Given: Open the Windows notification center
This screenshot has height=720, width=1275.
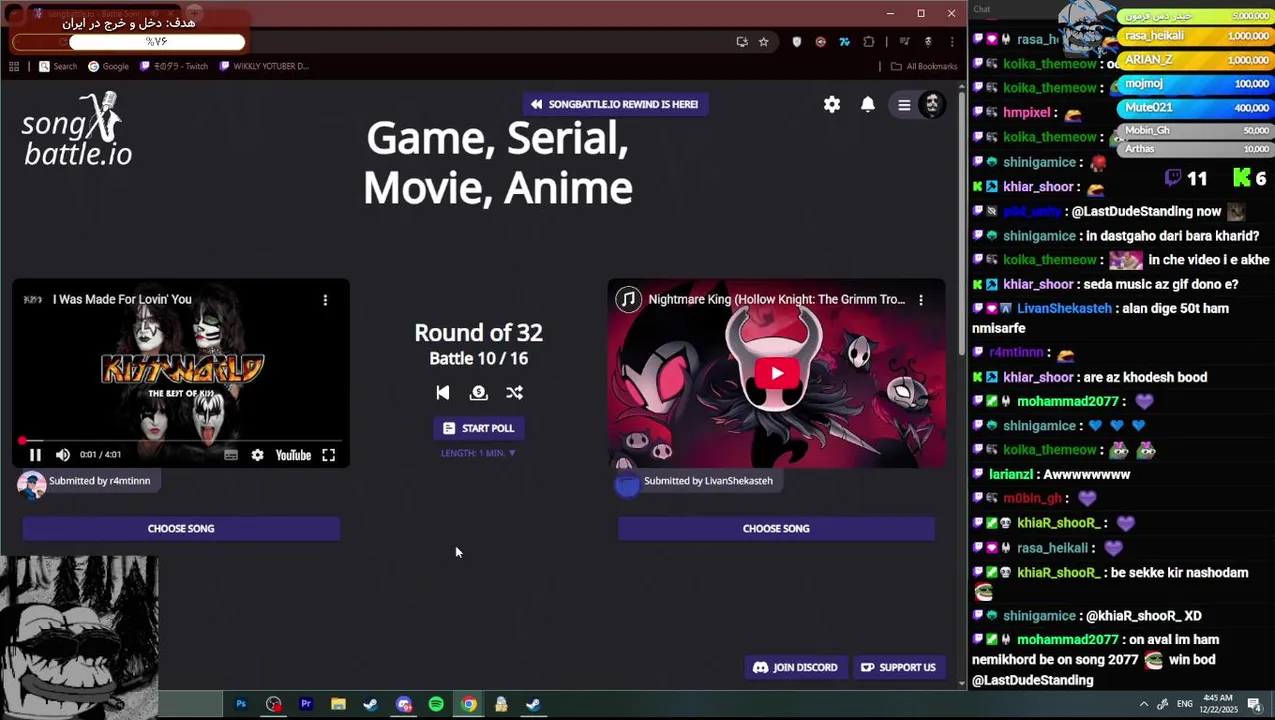Looking at the screenshot, I should coord(1254,704).
